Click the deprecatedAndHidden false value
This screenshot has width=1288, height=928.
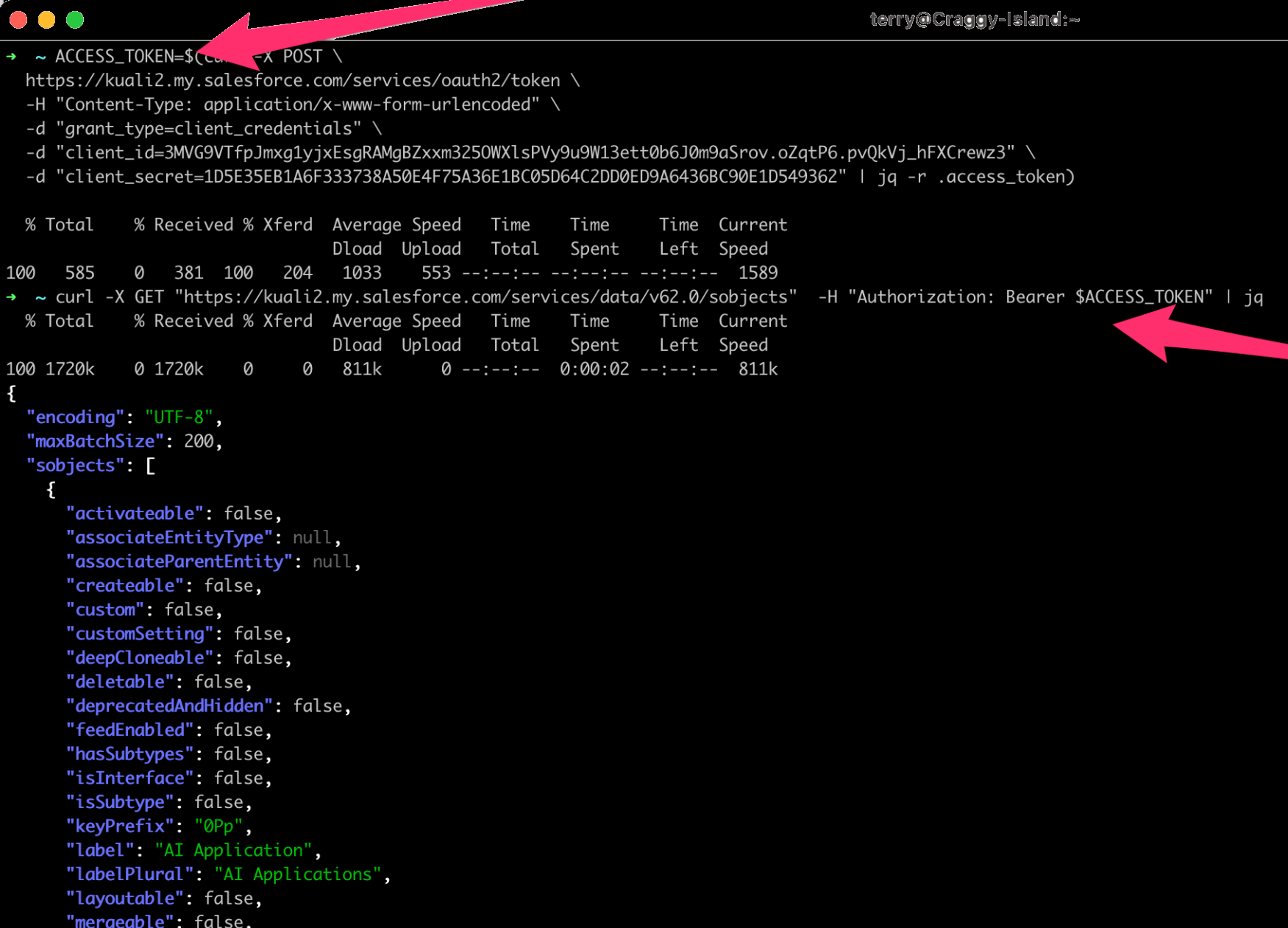[x=320, y=705]
